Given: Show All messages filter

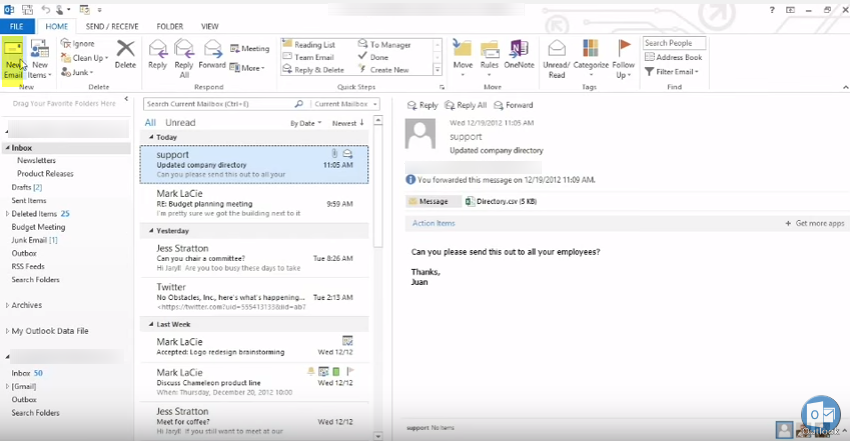Looking at the screenshot, I should click(150, 122).
